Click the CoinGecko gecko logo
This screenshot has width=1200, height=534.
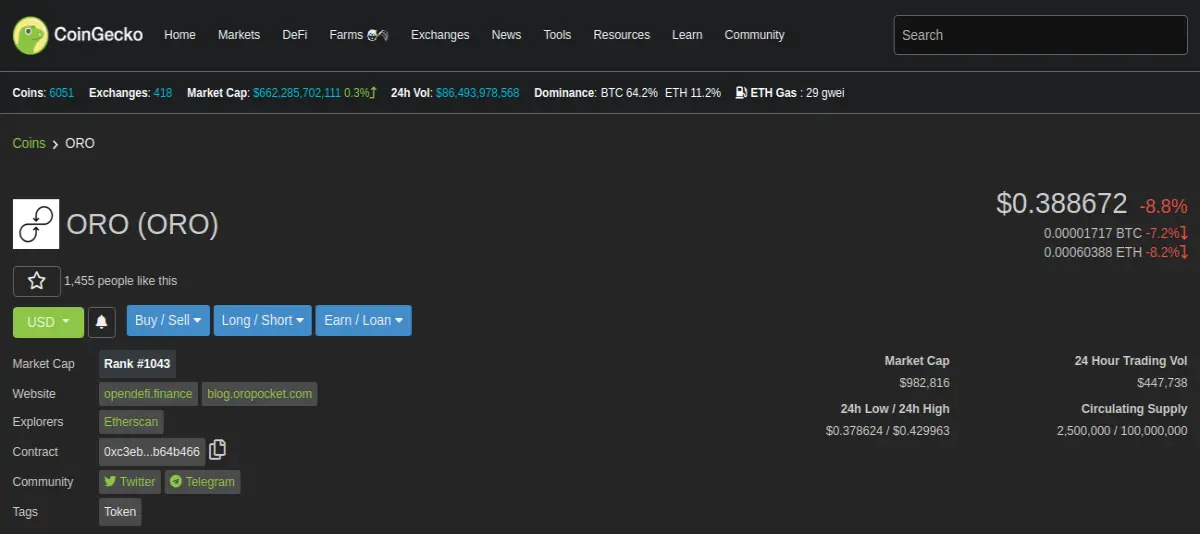pyautogui.click(x=30, y=35)
